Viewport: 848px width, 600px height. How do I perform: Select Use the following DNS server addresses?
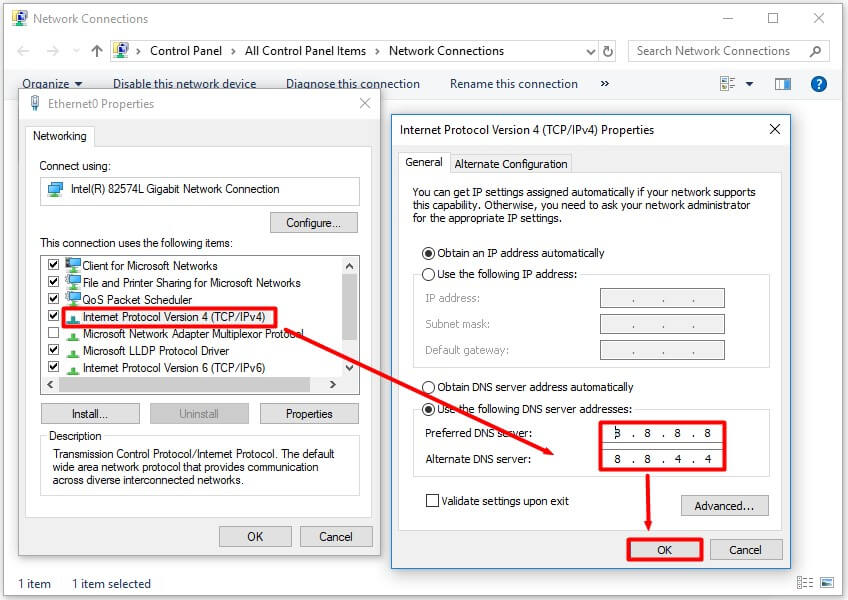pyautogui.click(x=428, y=409)
